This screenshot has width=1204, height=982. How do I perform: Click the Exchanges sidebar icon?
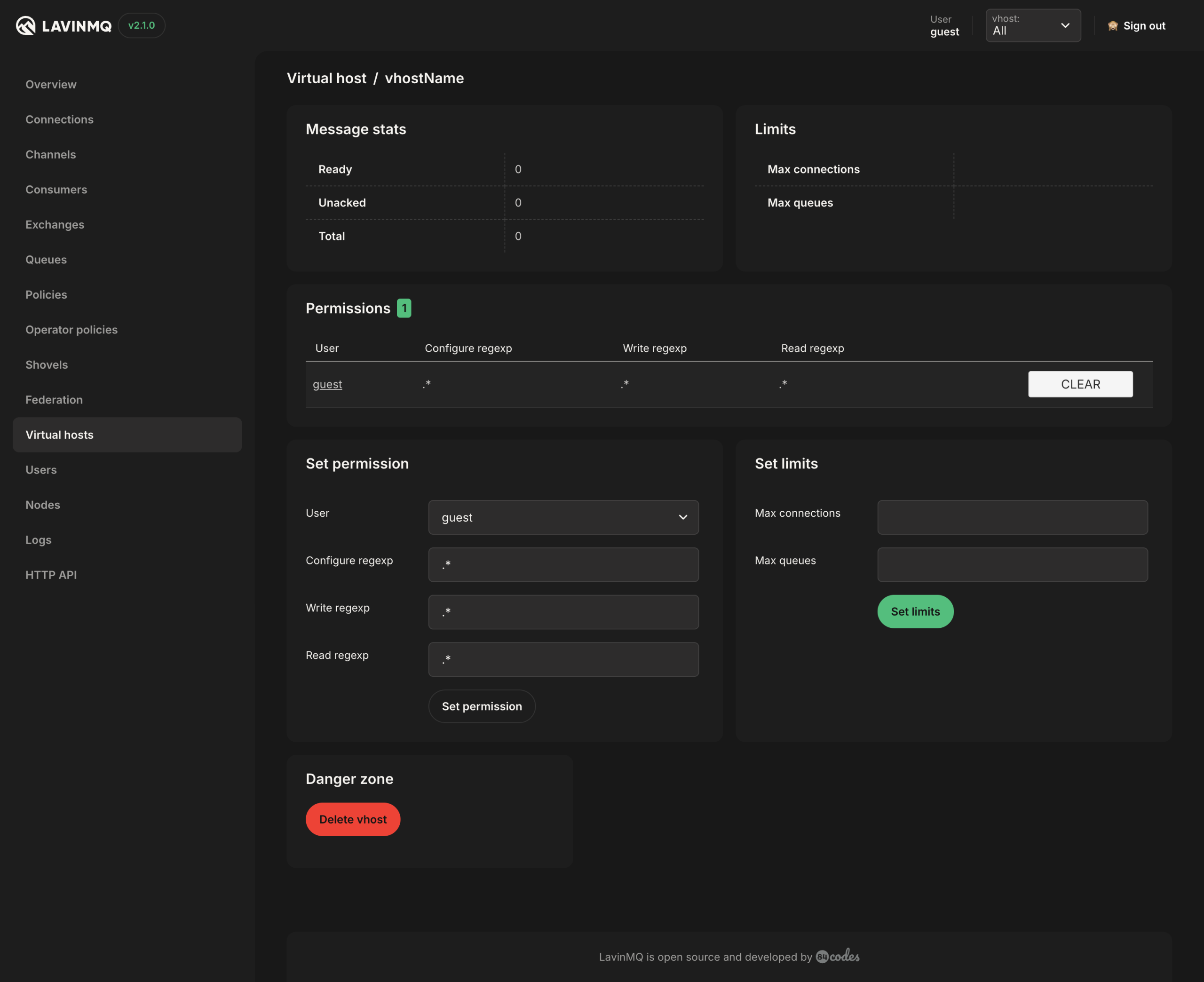pyautogui.click(x=55, y=224)
